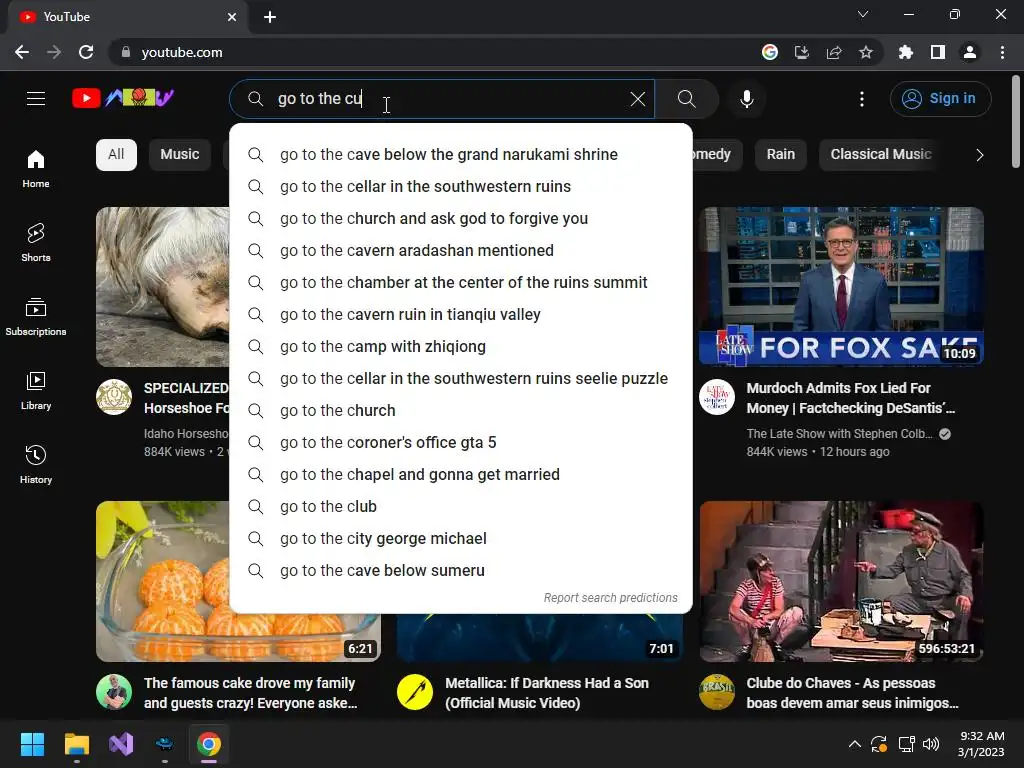Close the YouTube tab
The width and height of the screenshot is (1024, 768).
tap(232, 17)
